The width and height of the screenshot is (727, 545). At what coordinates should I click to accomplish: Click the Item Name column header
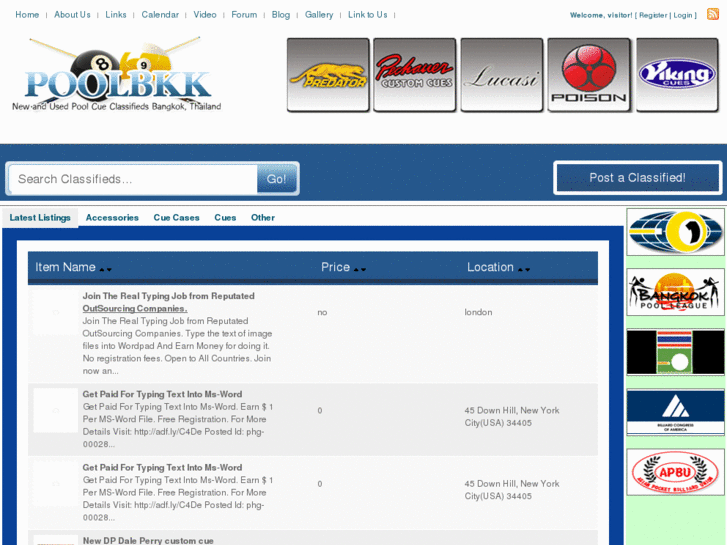65,267
